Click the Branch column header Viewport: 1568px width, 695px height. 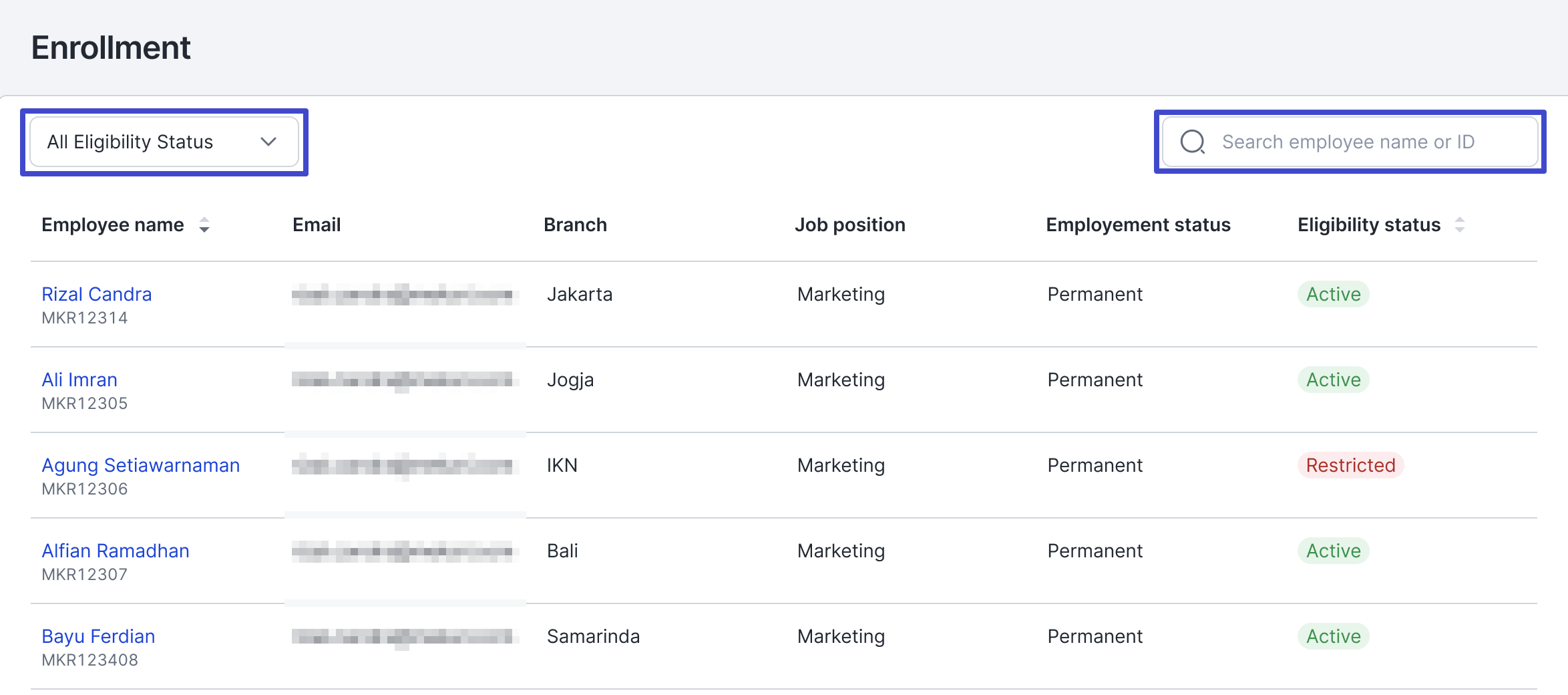point(575,225)
